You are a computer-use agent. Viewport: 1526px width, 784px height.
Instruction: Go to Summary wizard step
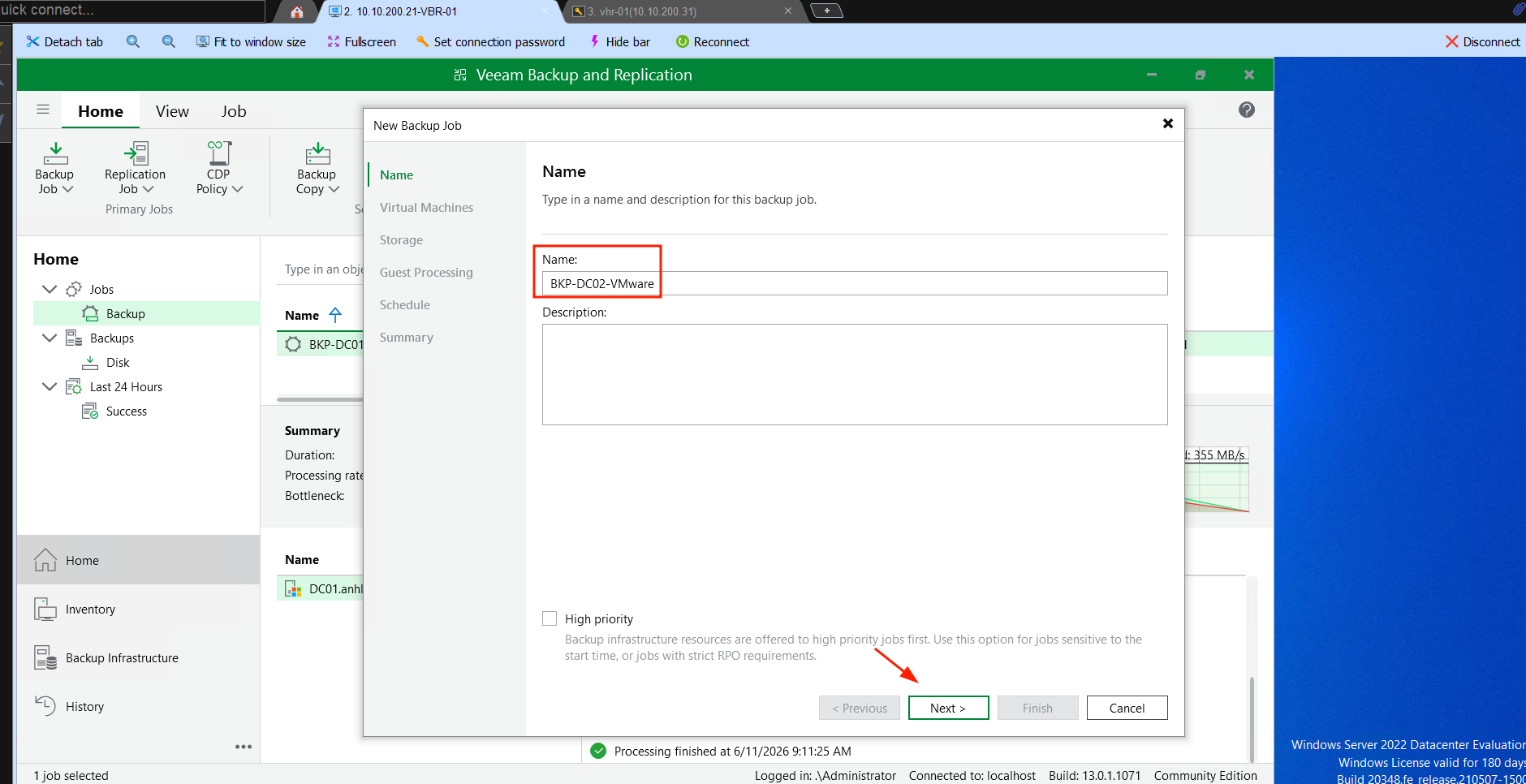[x=406, y=337]
